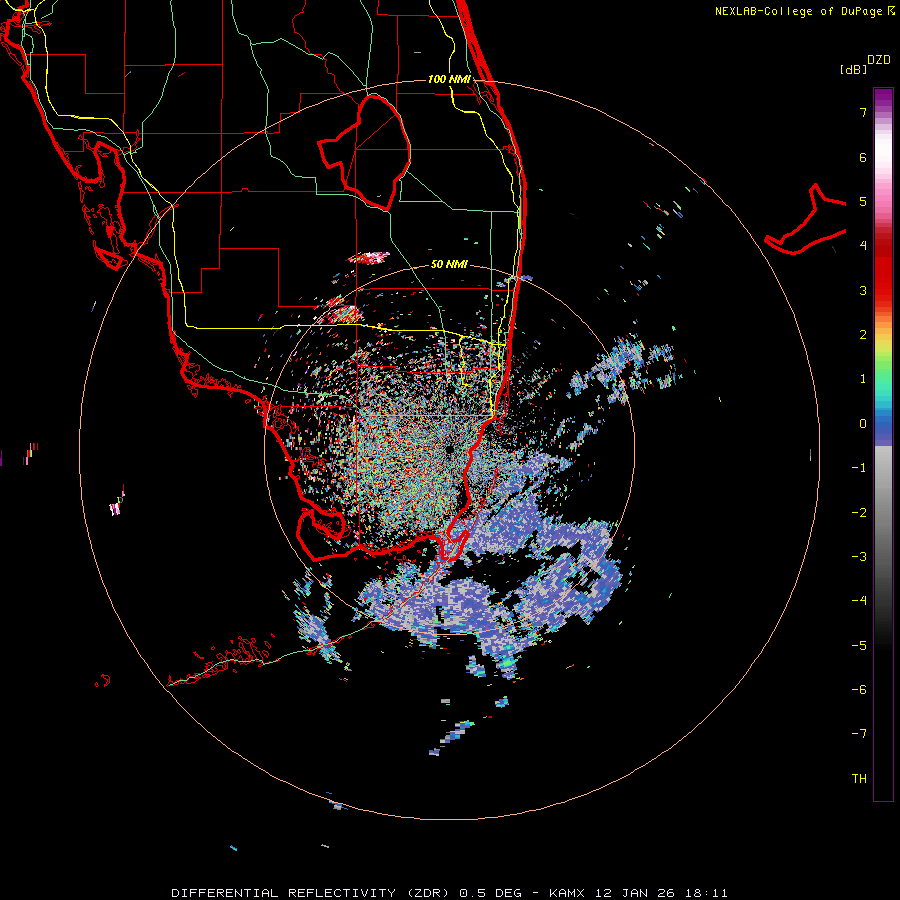Image resolution: width=900 pixels, height=900 pixels.
Task: Click the -7 value on the color scale
Action: tap(859, 734)
